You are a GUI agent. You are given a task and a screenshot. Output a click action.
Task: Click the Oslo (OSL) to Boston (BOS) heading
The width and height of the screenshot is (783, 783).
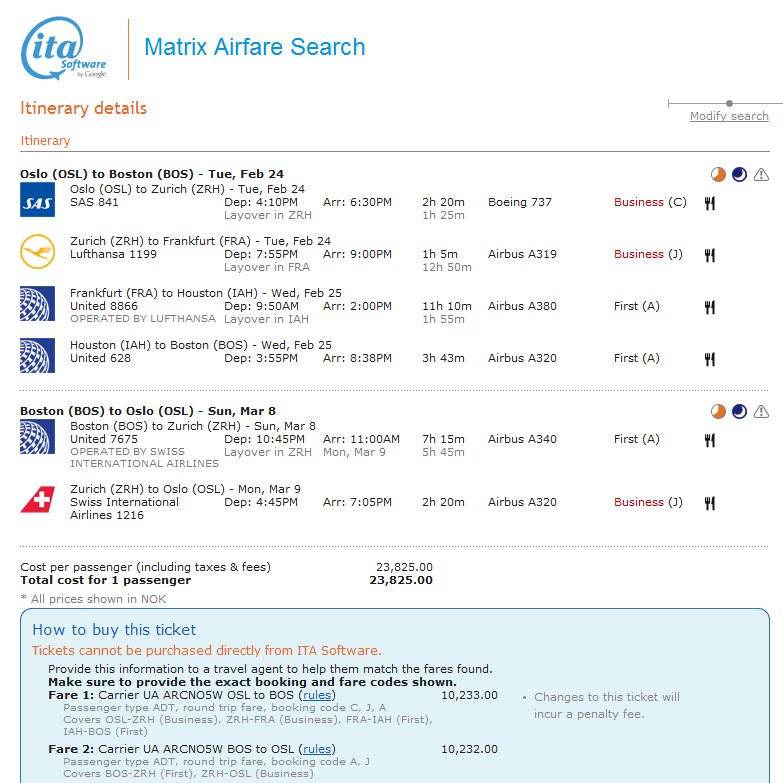(152, 174)
